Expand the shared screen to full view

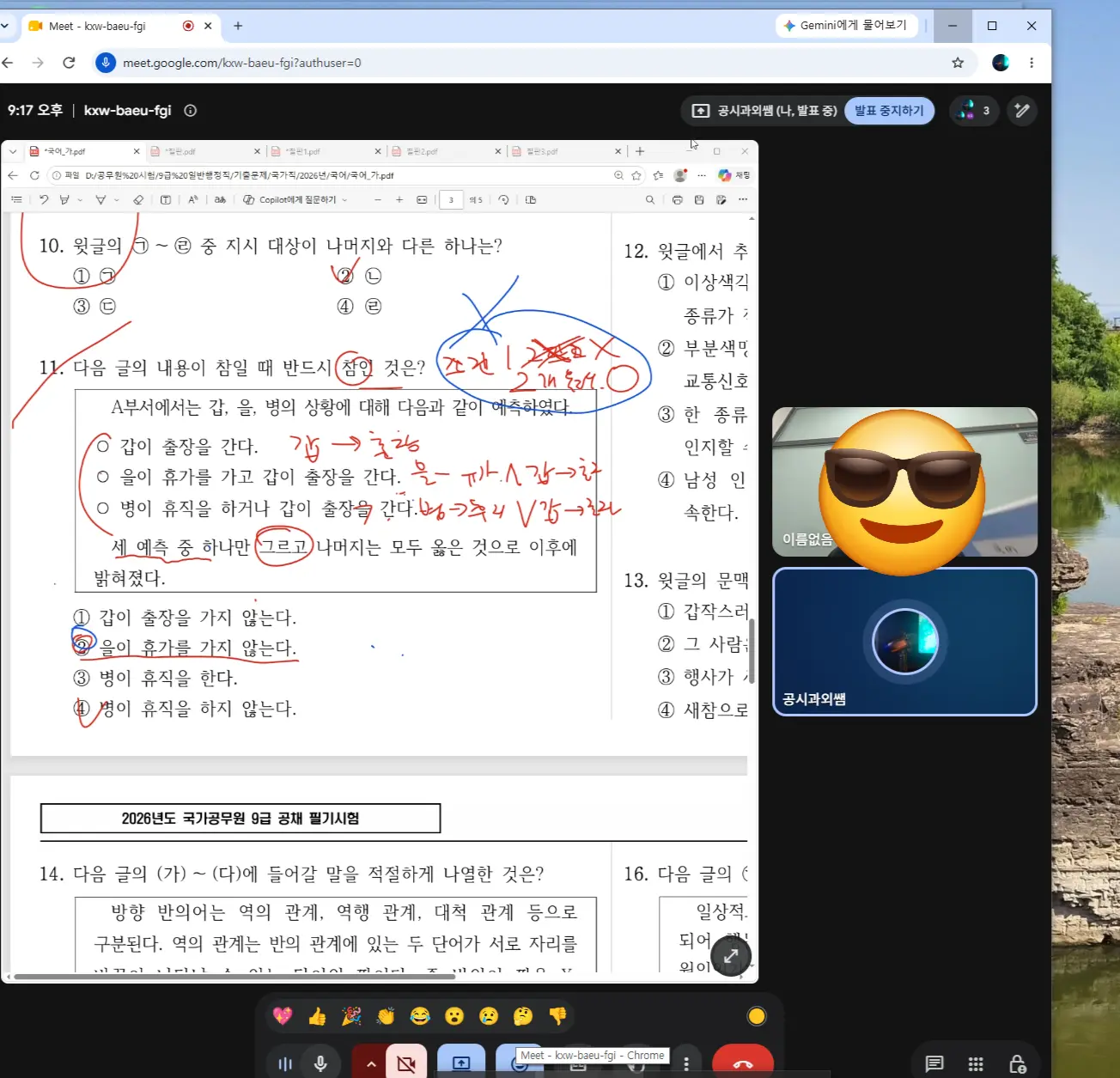[x=731, y=955]
